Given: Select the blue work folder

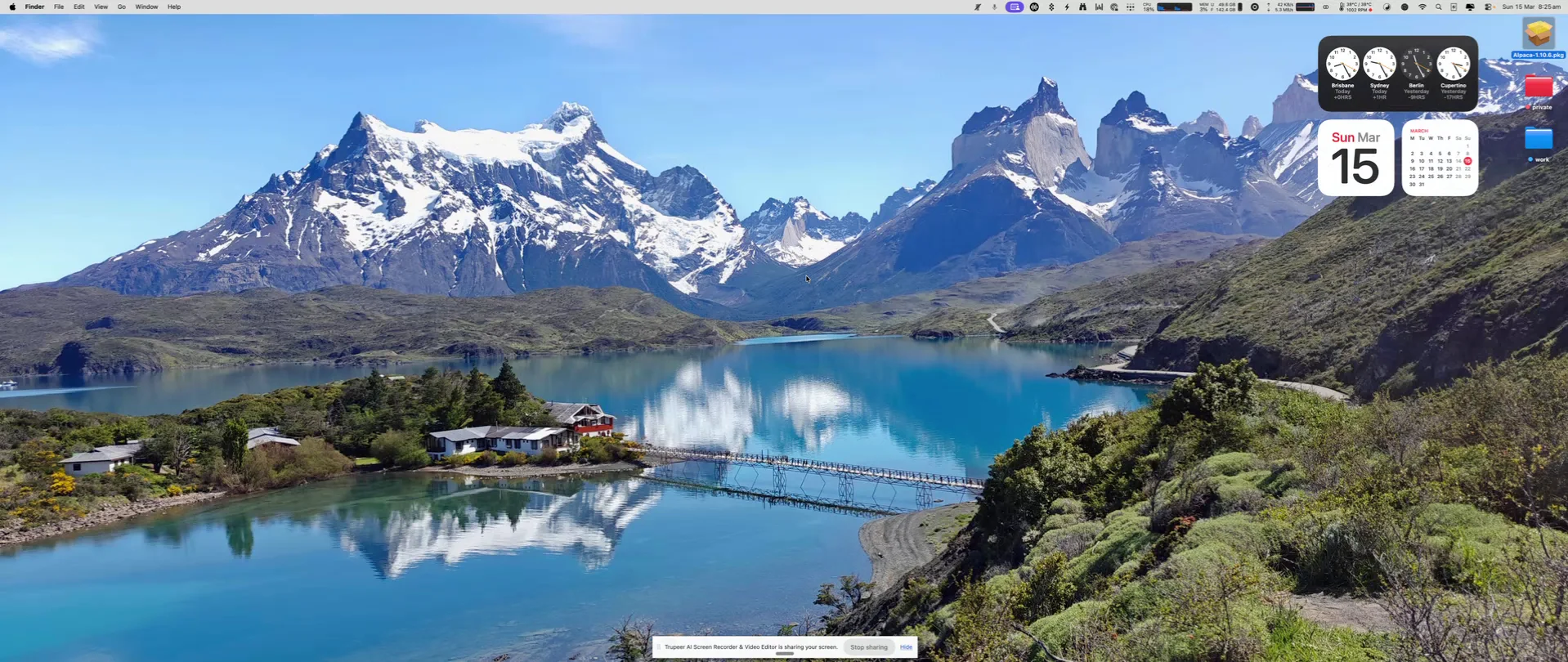Looking at the screenshot, I should click(1538, 140).
